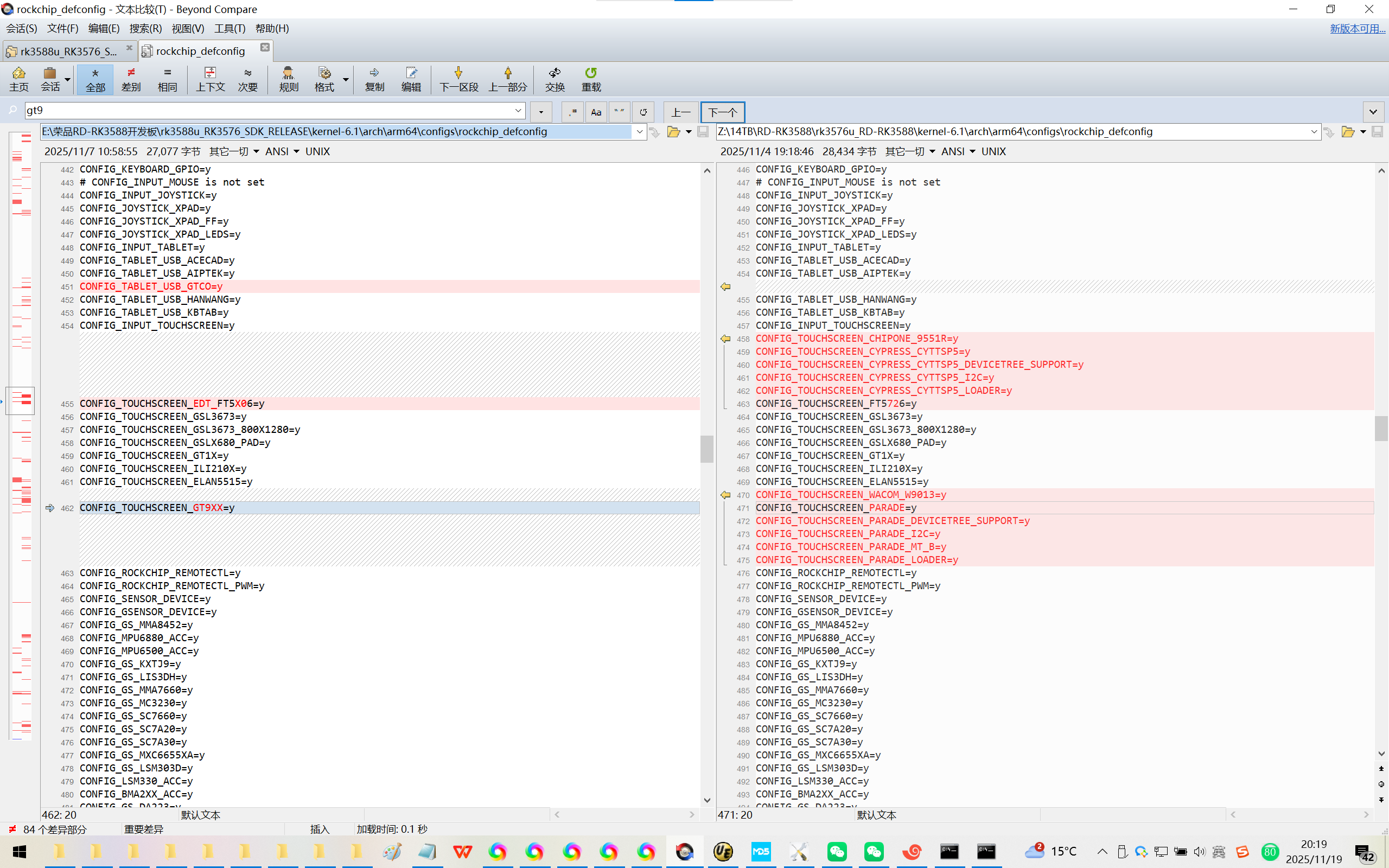Open the left pane's browse-folder icon
The height and width of the screenshot is (868, 1389).
click(x=673, y=132)
